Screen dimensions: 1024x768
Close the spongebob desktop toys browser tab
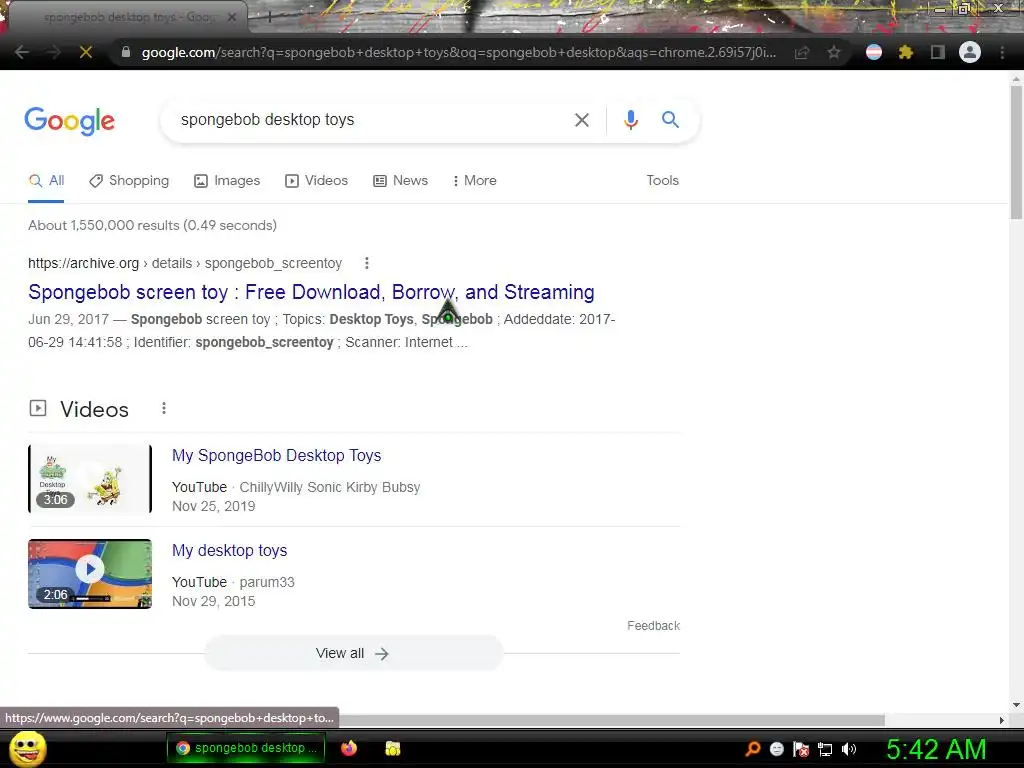(x=231, y=18)
